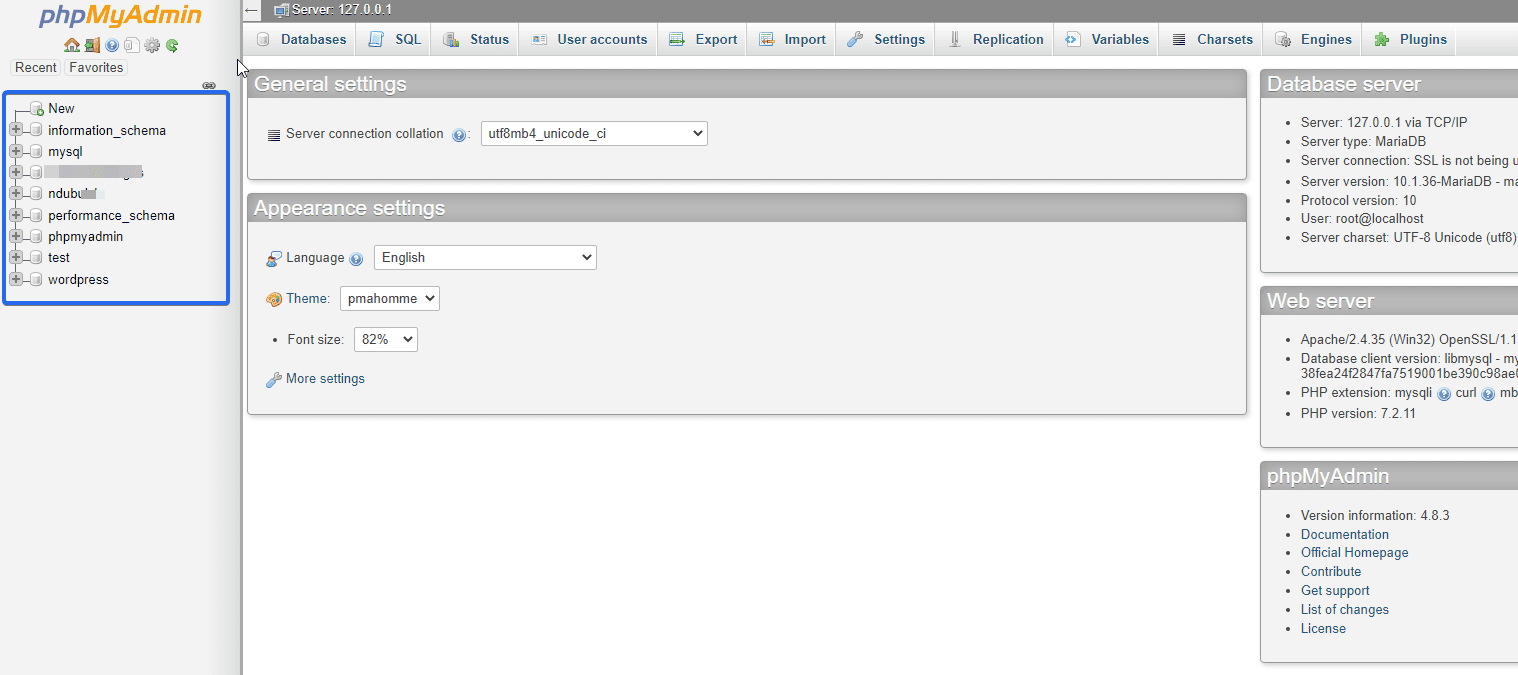Click the Favorites button
The image size is (1518, 675).
pos(96,67)
